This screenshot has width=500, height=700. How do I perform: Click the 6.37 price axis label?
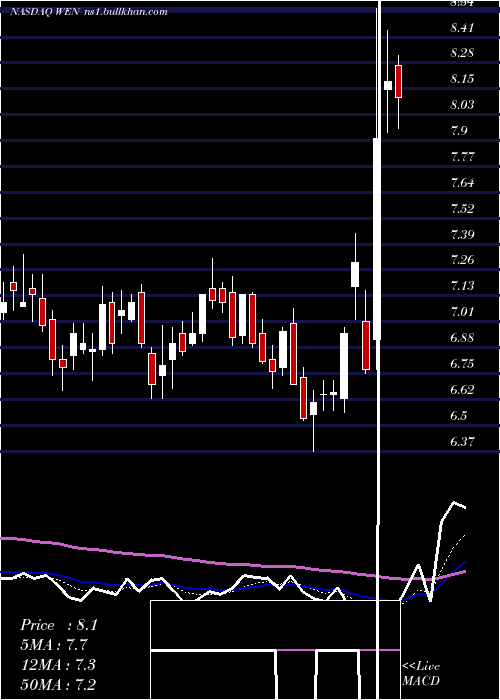[x=462, y=442]
